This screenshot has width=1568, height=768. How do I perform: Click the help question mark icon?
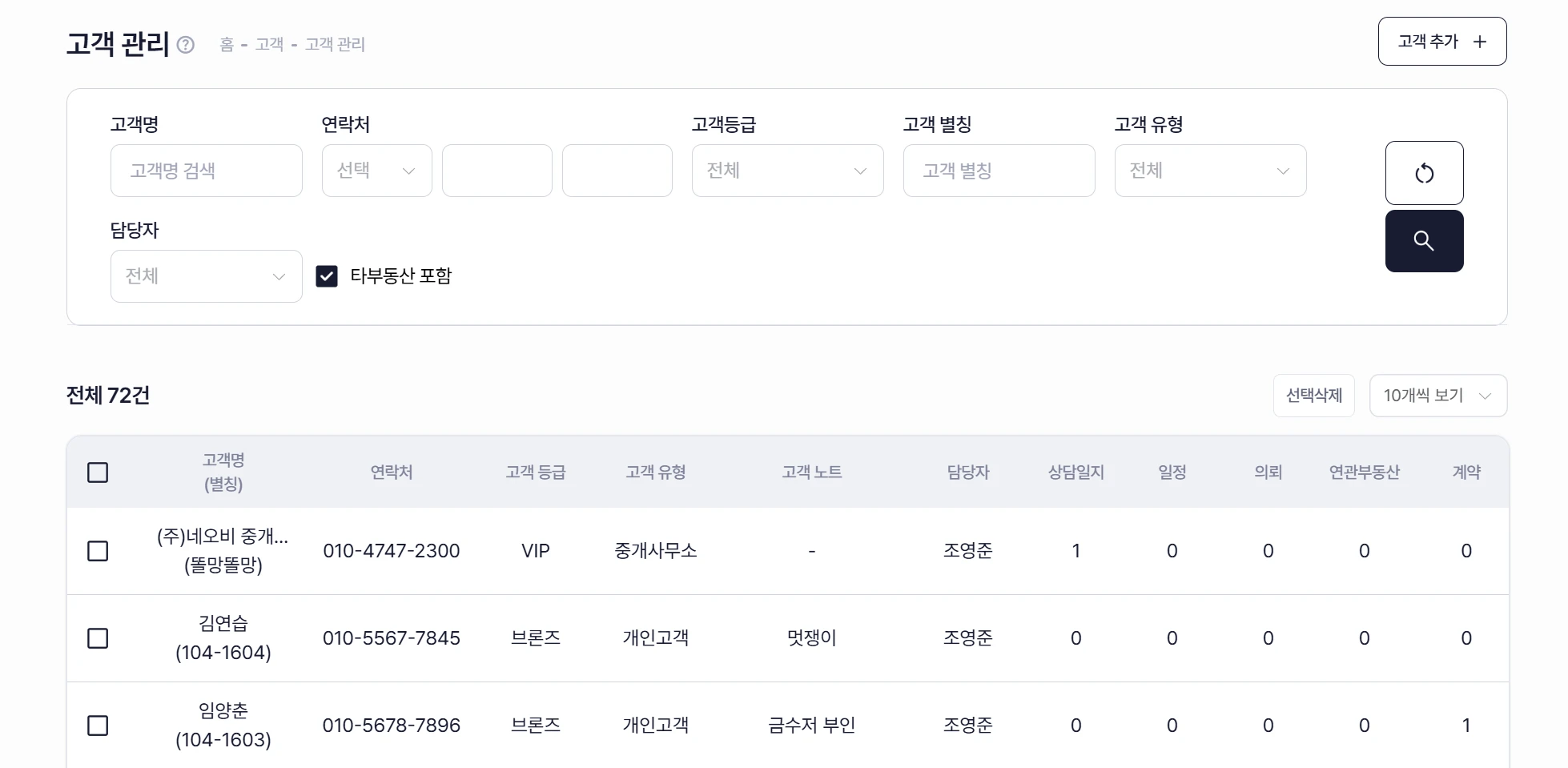tap(186, 45)
